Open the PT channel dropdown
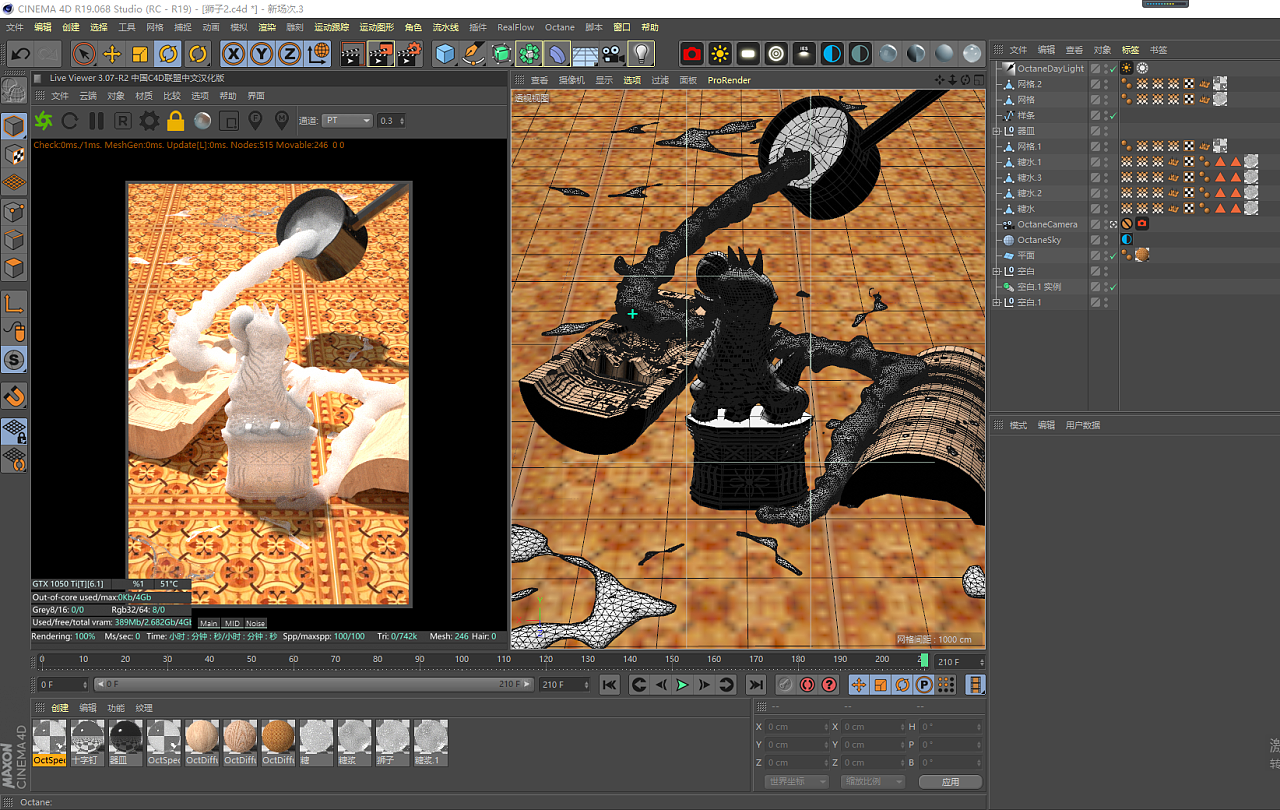 [x=348, y=121]
